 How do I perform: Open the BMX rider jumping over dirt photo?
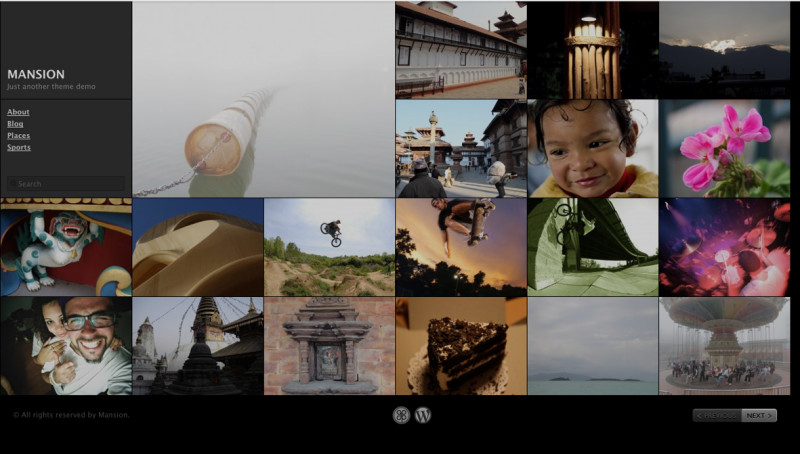pos(329,247)
